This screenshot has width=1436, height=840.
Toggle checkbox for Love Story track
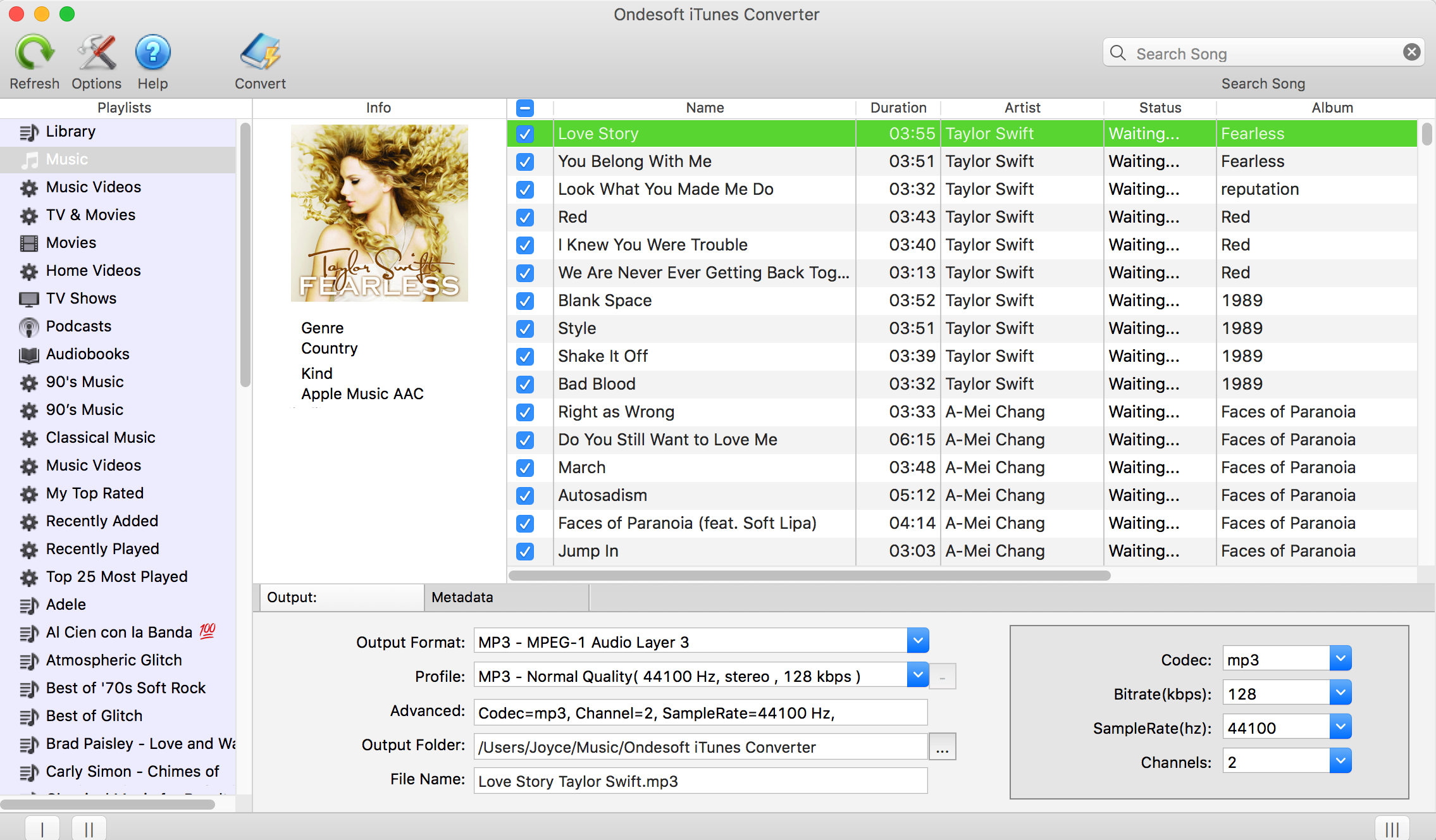click(525, 133)
